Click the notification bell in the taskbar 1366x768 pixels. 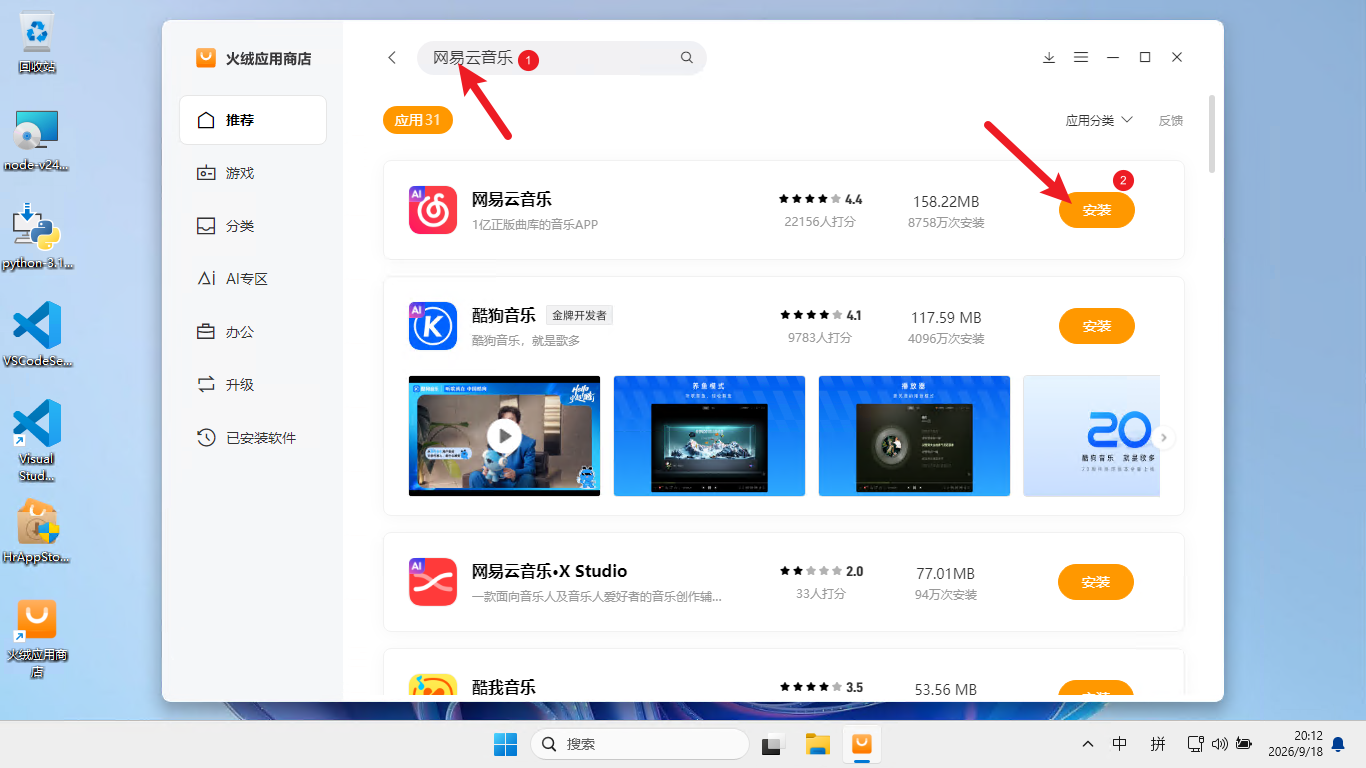(x=1338, y=744)
